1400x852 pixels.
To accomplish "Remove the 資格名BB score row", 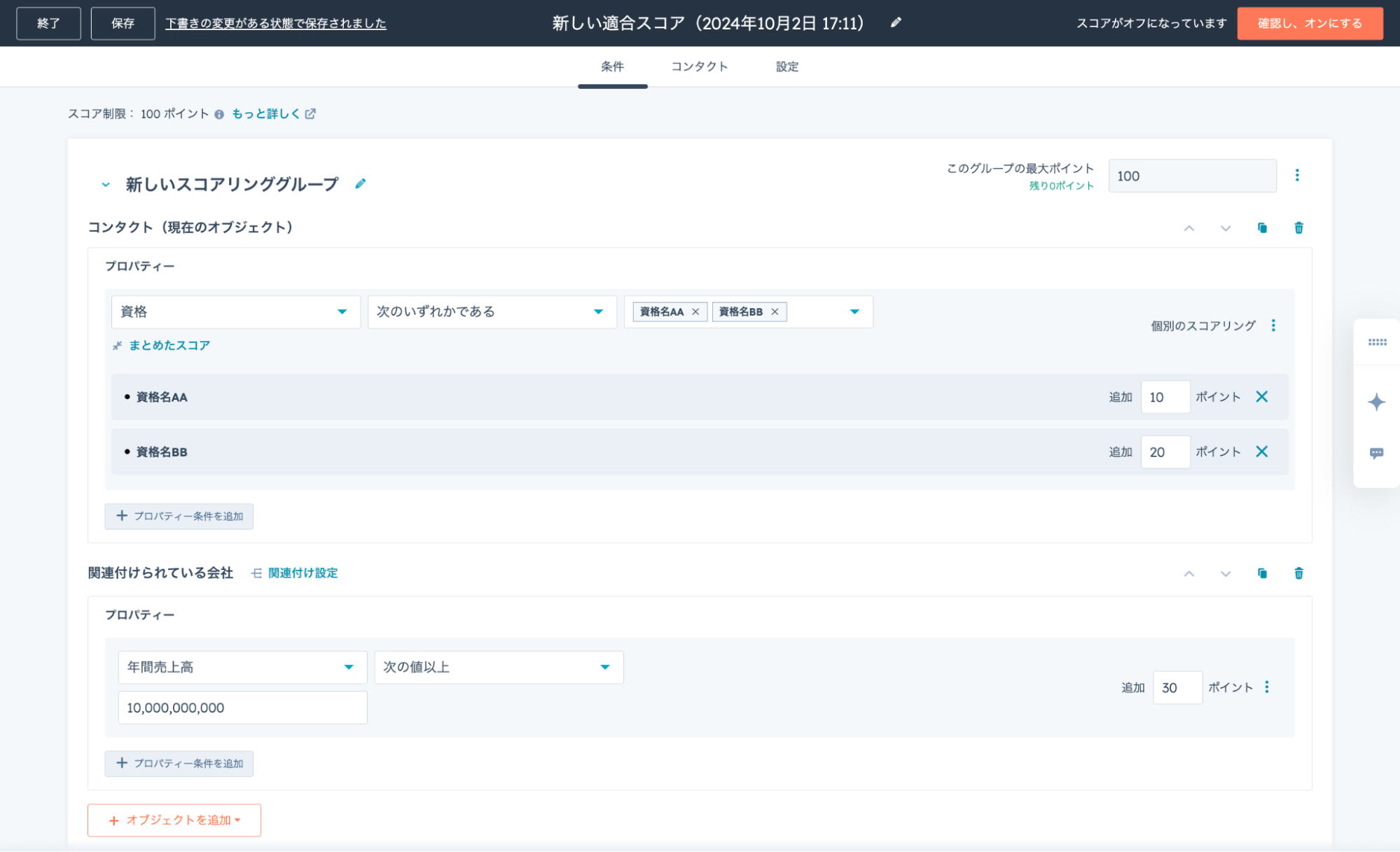I will [1262, 452].
